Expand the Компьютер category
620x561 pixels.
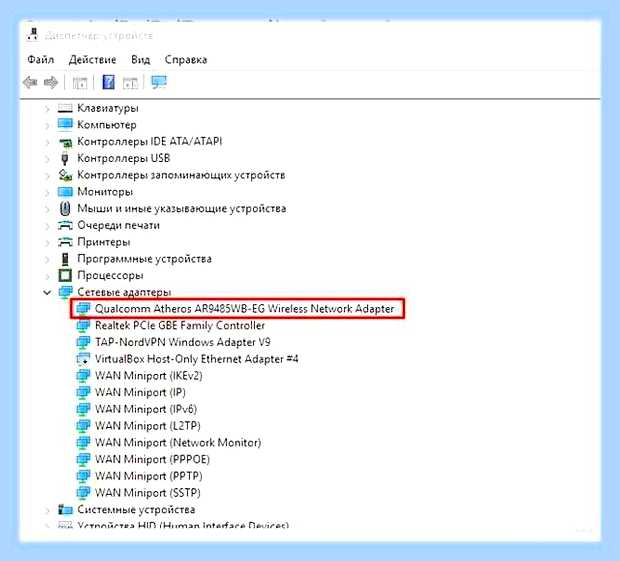(x=47, y=125)
